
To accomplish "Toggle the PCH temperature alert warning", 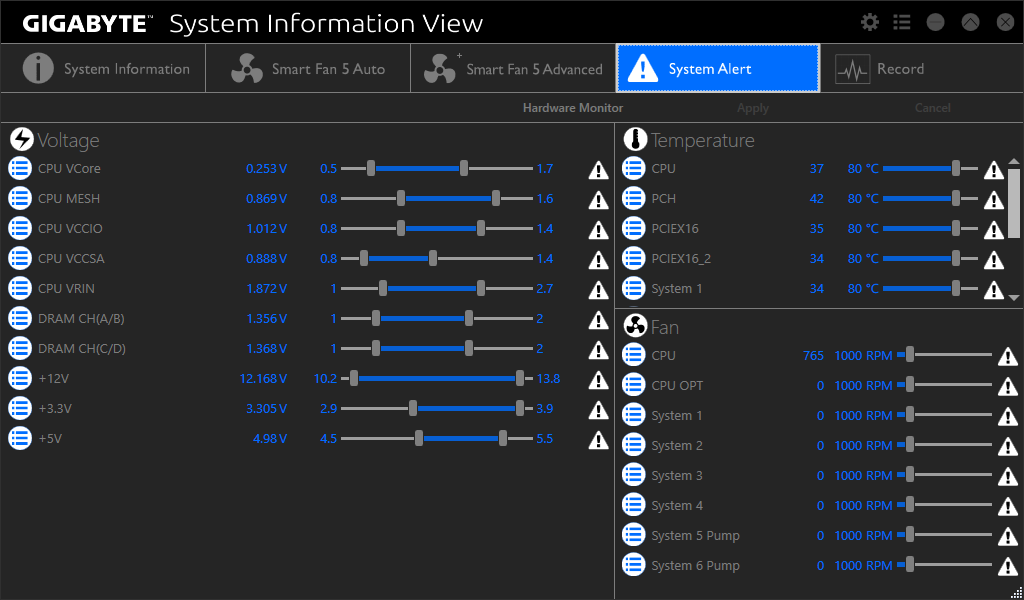I will [x=993, y=200].
